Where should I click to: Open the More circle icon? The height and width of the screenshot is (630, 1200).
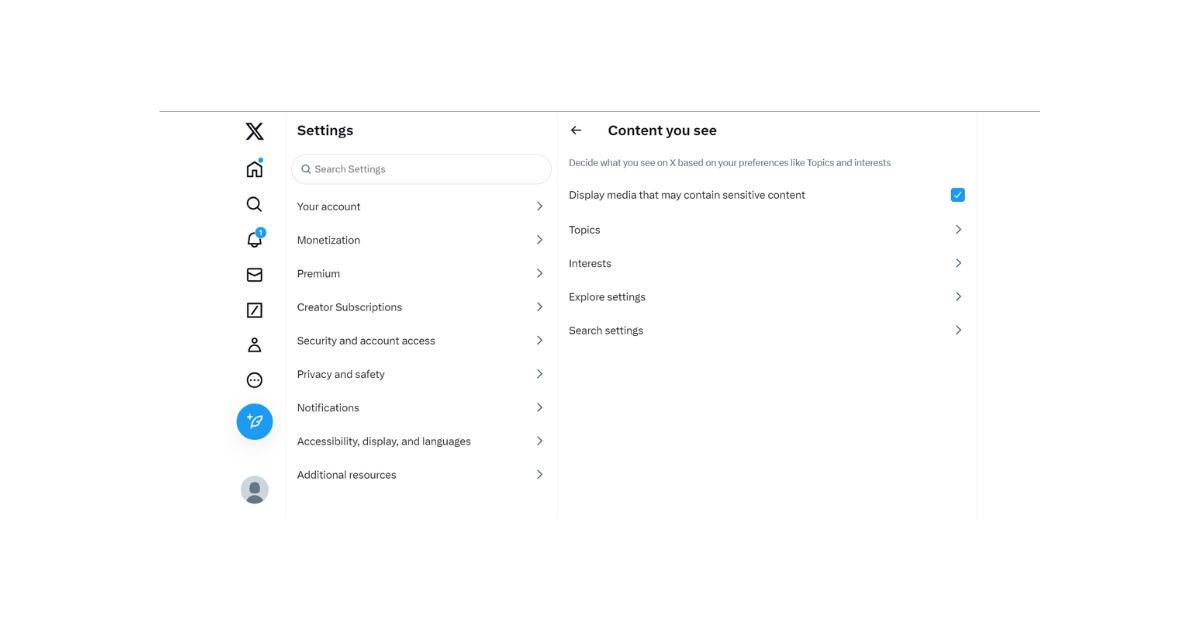point(254,380)
